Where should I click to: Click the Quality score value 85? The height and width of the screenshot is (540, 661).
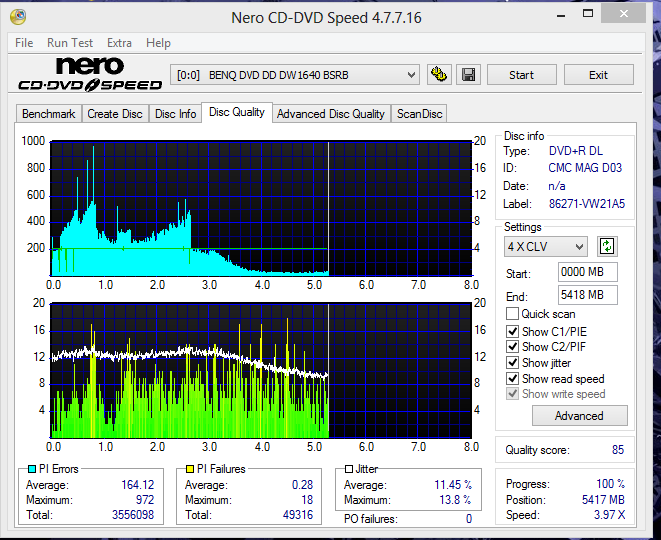point(618,450)
